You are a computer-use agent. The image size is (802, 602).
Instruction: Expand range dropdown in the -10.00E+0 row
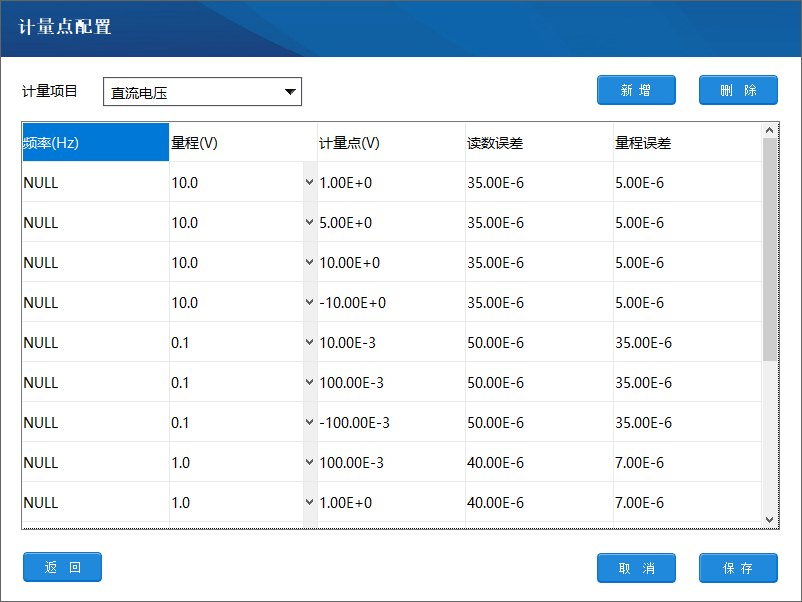[309, 303]
